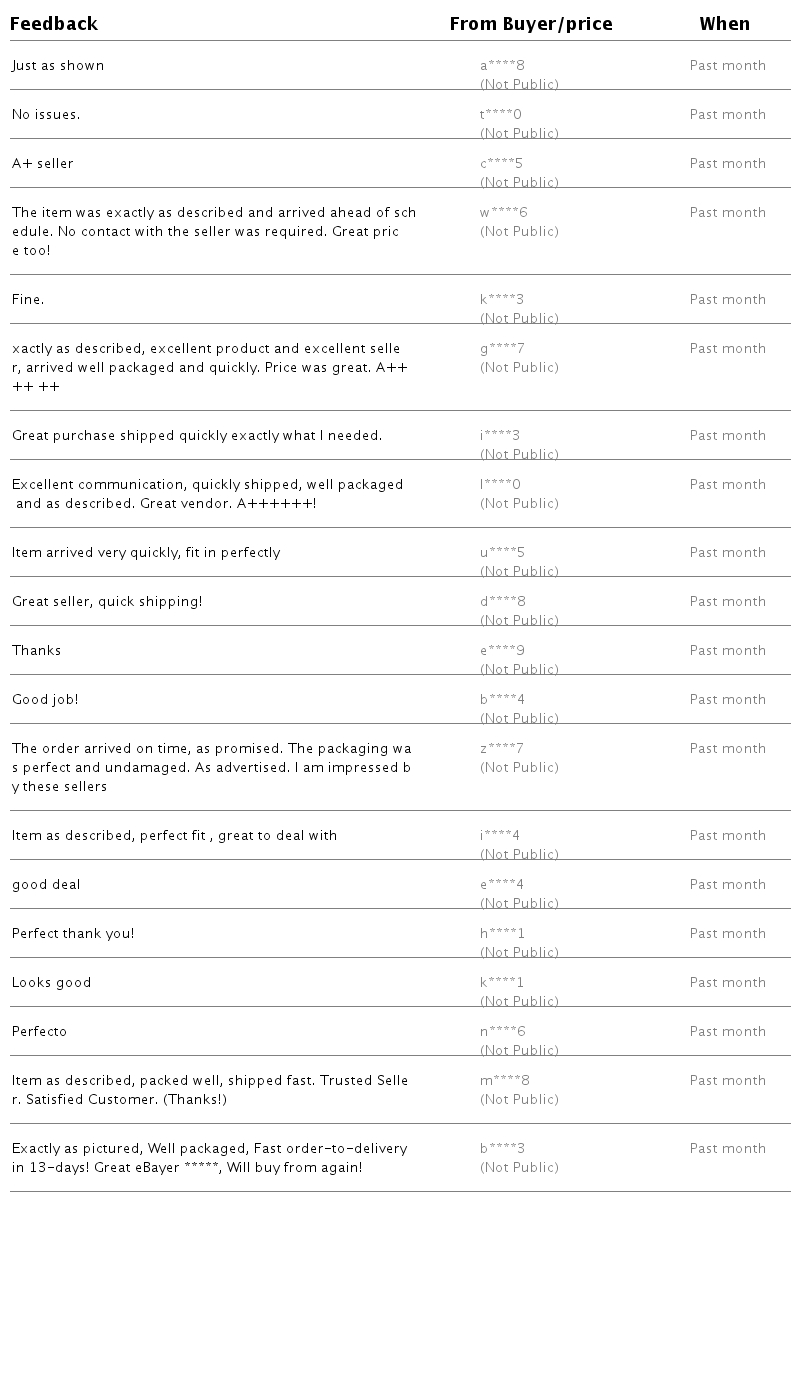Click the 'Thanks' feedback comment
Image resolution: width=800 pixels, height=1396 pixels.
[37, 651]
